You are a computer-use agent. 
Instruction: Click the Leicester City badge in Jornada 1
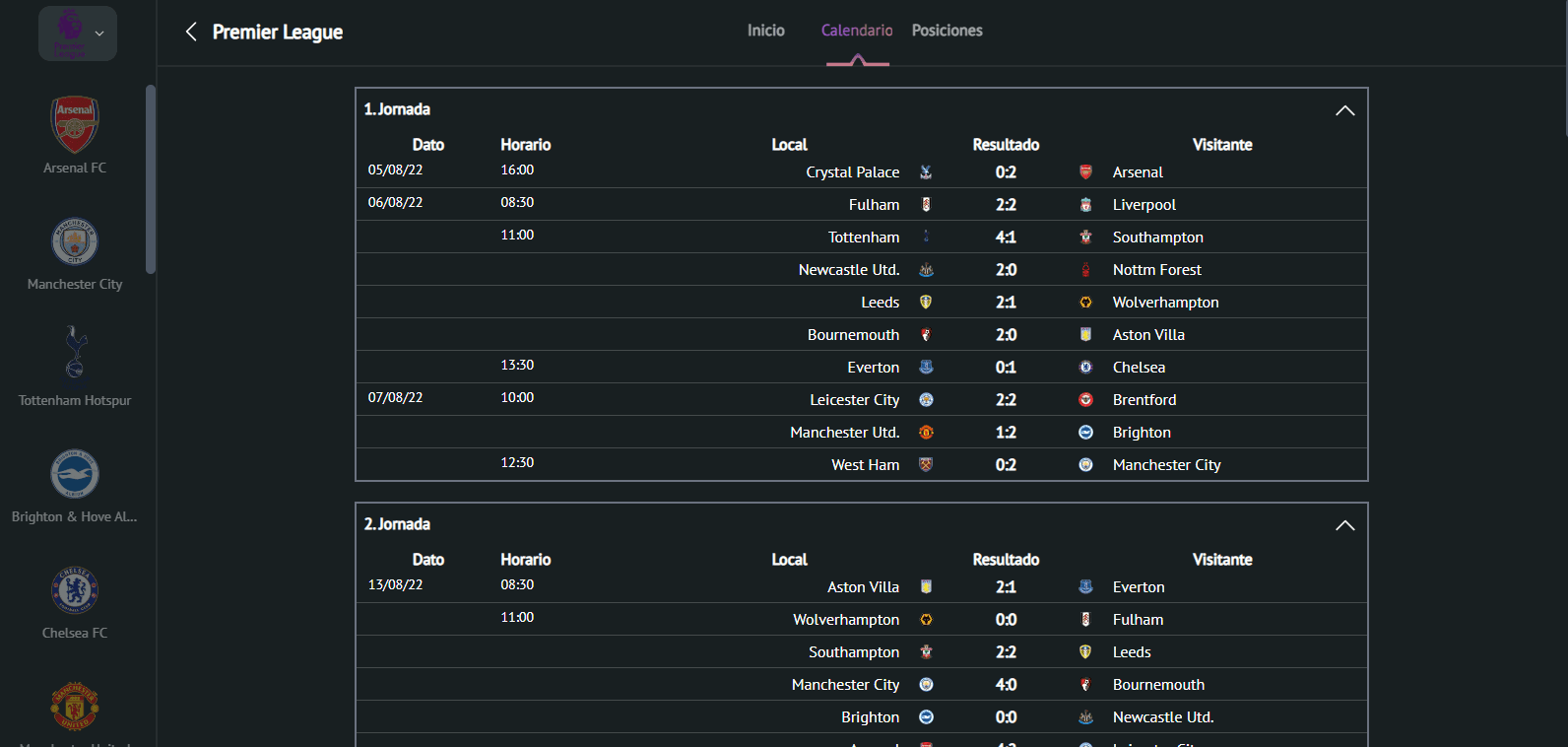pos(926,400)
